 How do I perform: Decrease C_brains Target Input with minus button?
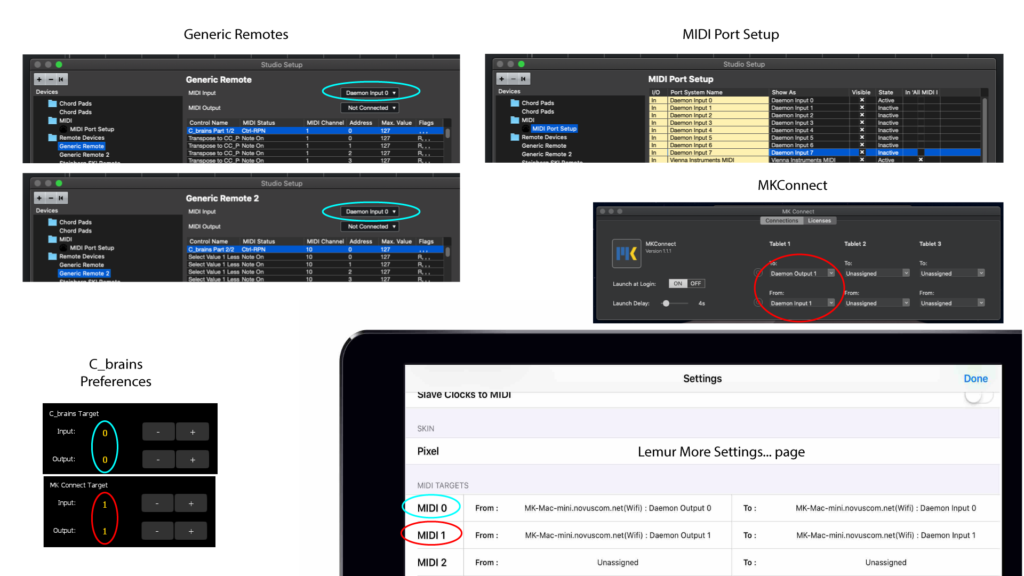[158, 432]
